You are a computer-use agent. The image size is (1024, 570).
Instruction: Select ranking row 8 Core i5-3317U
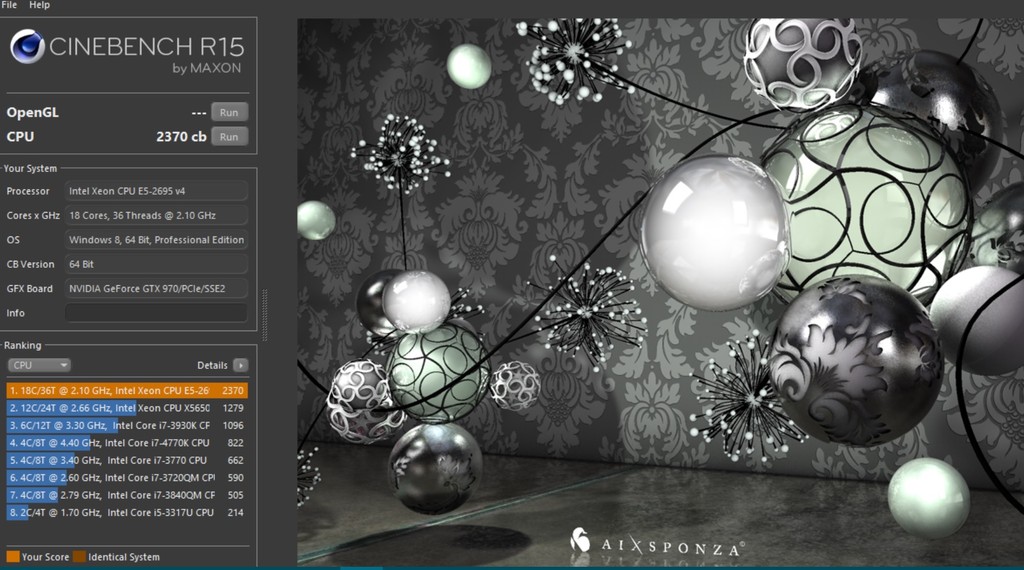click(x=127, y=513)
